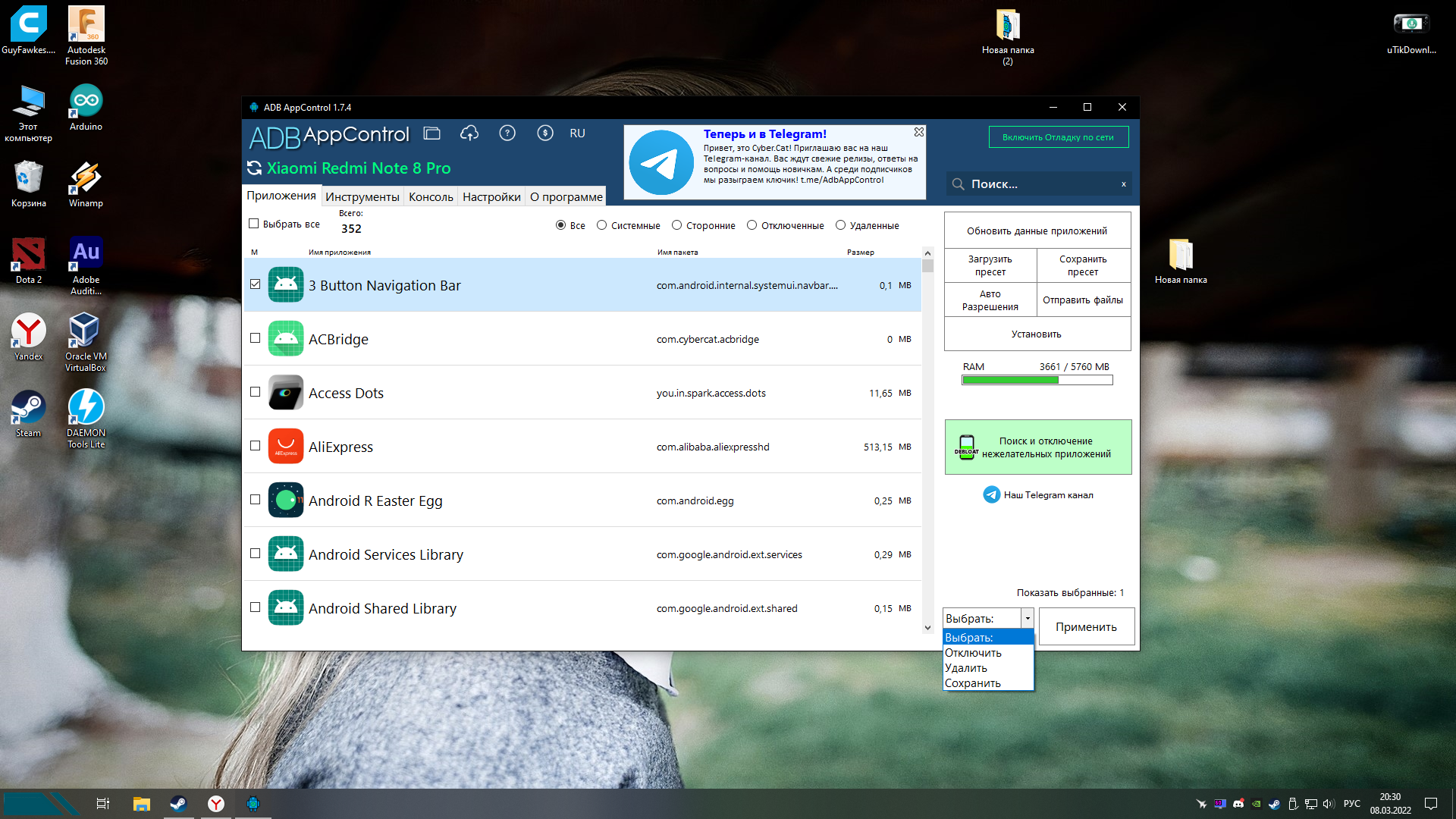Toggle the Выбрать все checkbox

point(254,224)
